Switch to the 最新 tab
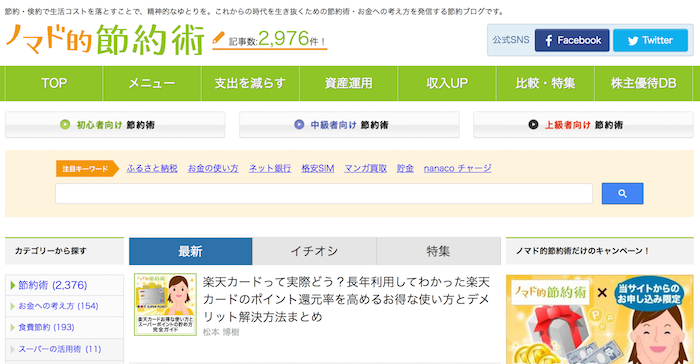This screenshot has height=364, width=700. 191,251
